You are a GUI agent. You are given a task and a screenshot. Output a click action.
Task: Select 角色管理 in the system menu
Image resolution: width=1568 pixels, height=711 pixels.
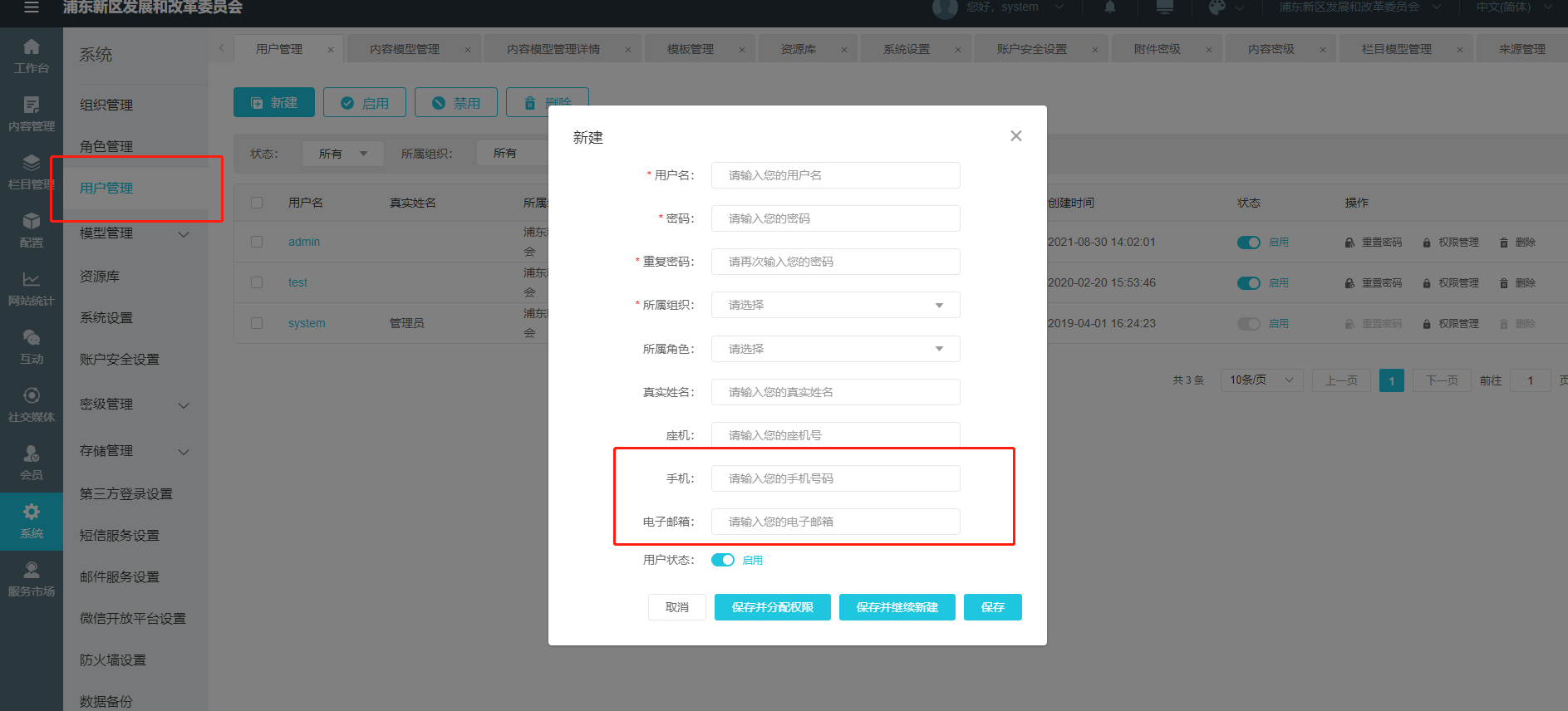tap(106, 146)
